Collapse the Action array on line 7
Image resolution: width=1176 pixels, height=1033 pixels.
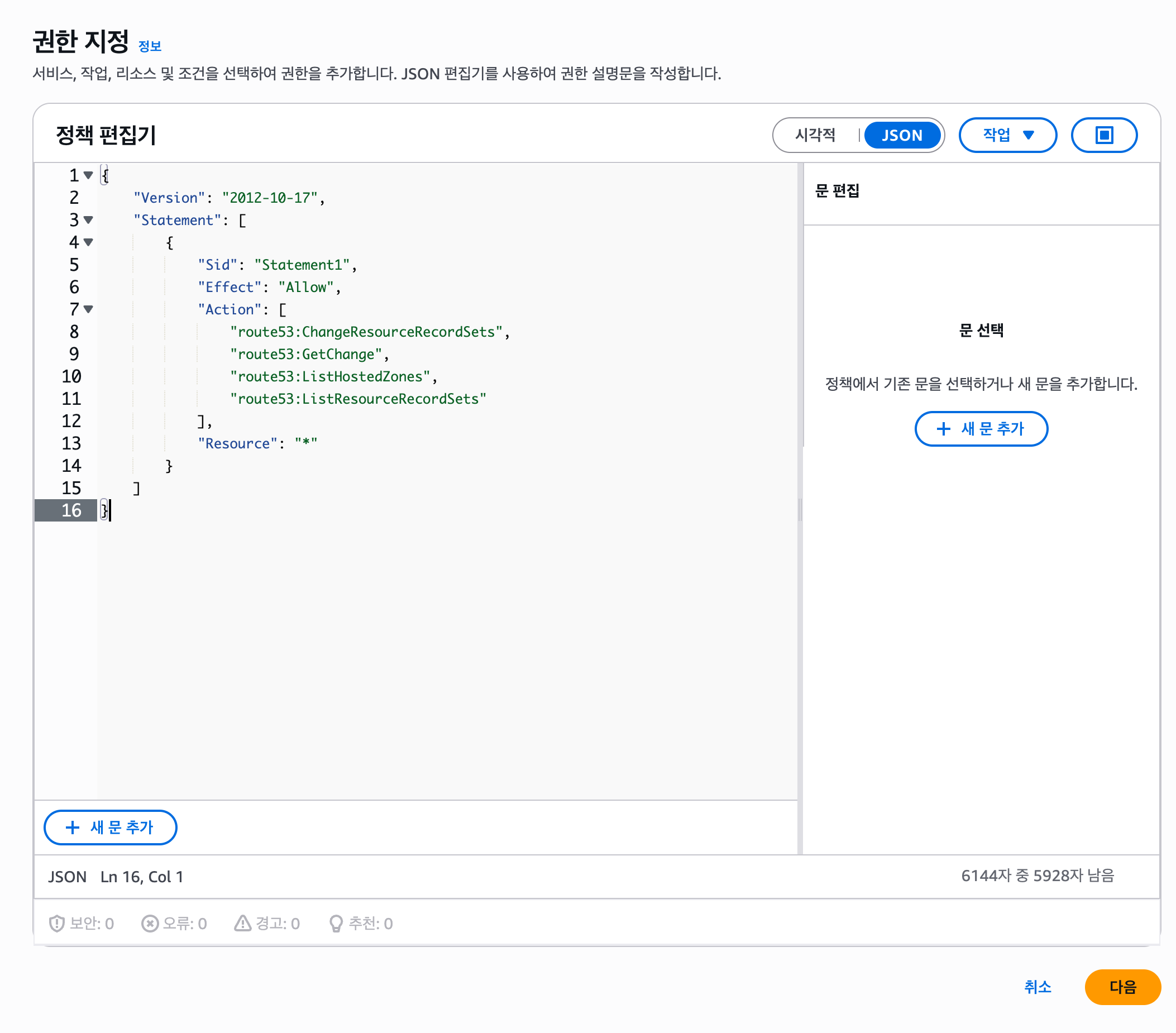[x=88, y=309]
